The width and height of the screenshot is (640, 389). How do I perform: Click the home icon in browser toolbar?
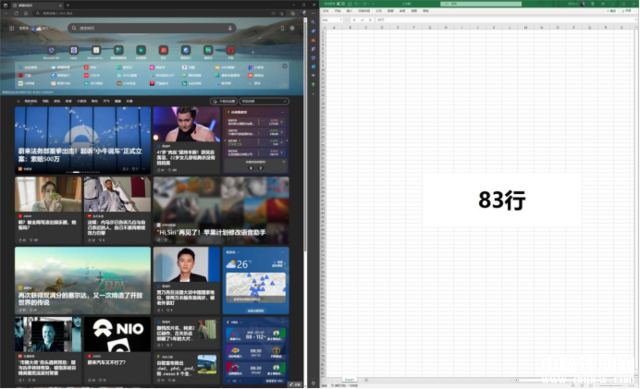coord(26,13)
